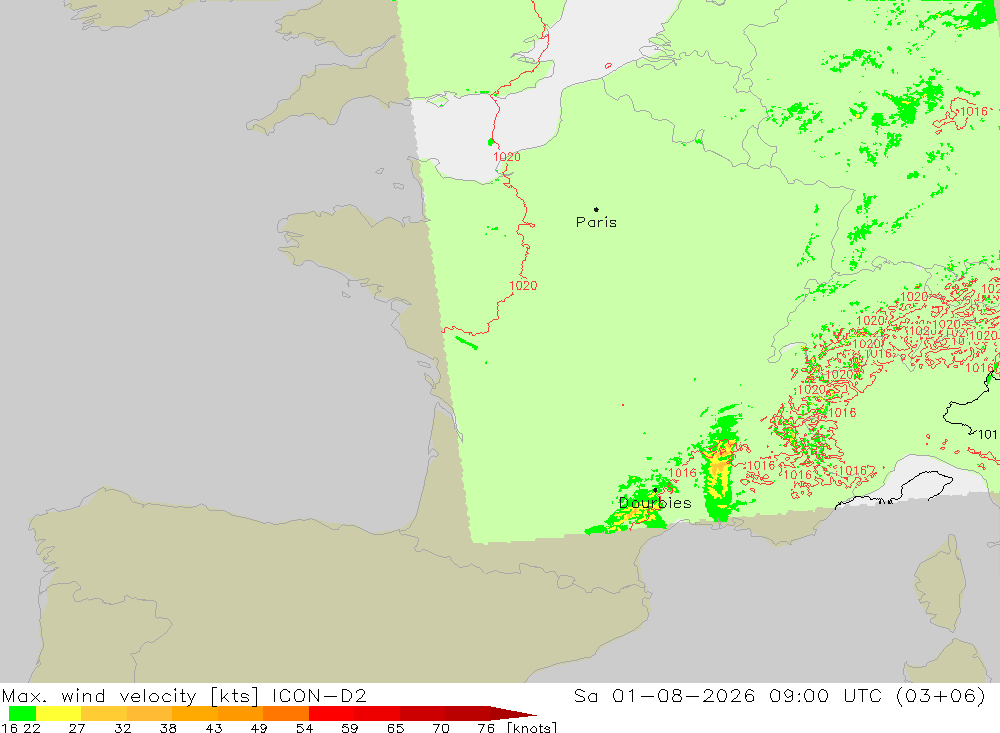Select the bright red 54–59 knots legend swatch
The width and height of the screenshot is (1000, 733).
point(332,713)
